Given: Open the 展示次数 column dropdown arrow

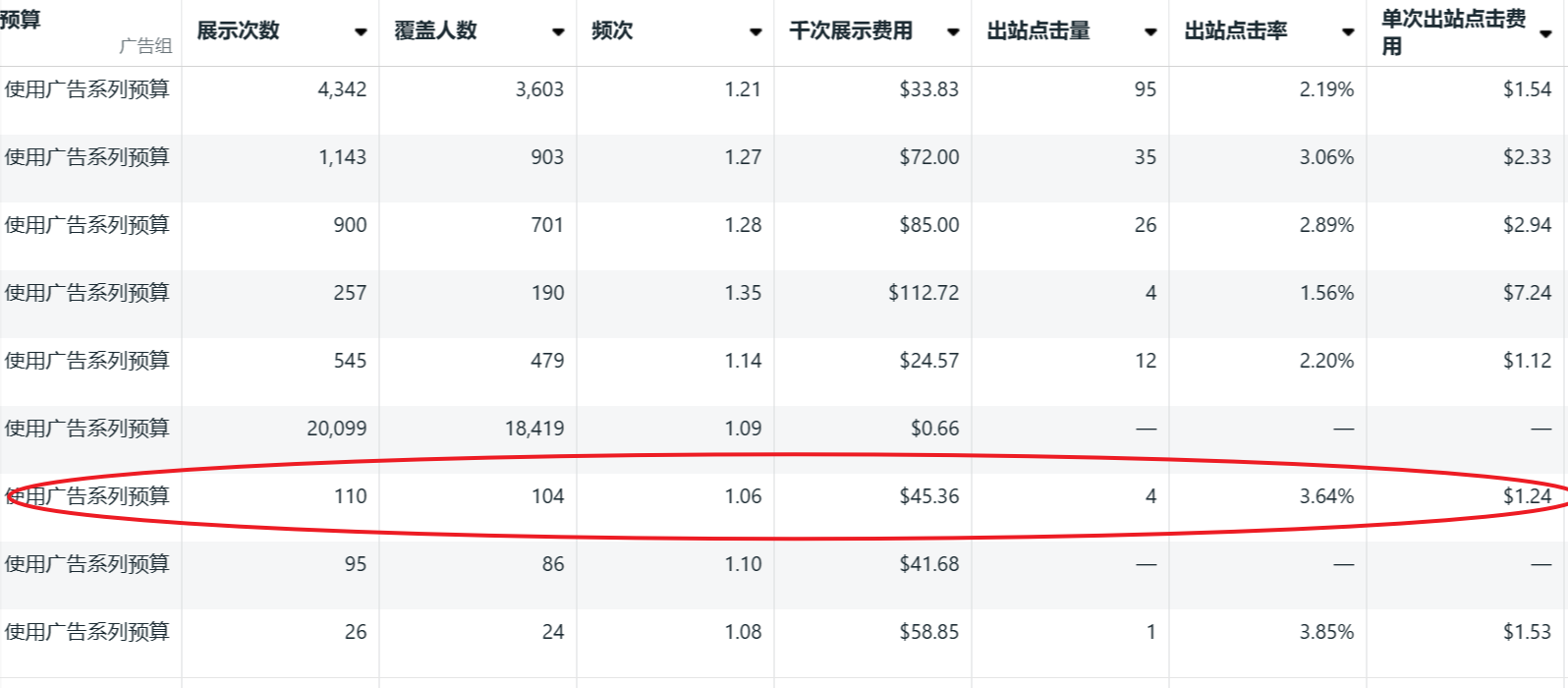Looking at the screenshot, I should click(361, 32).
